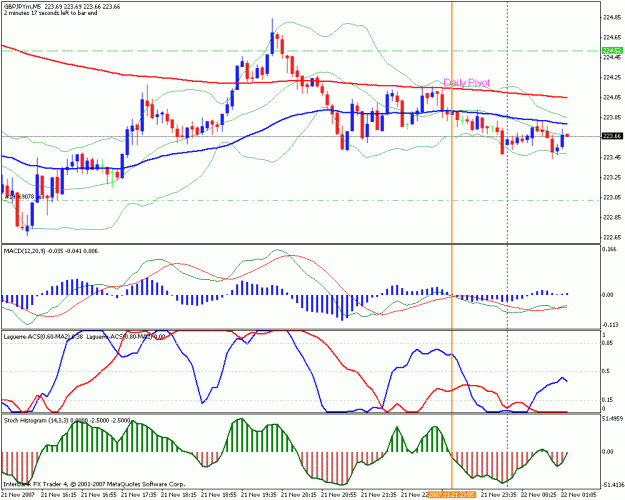Image resolution: width=625 pixels, height=500 pixels.
Task: Click the '22 Nov 01:05' time axis label
Action: coord(580,494)
